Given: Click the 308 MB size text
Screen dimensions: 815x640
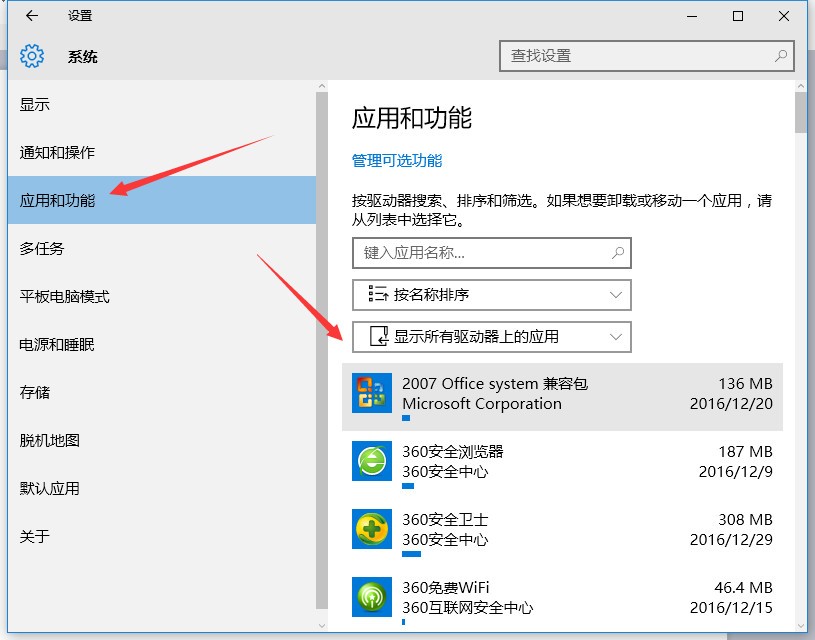Looking at the screenshot, I should pyautogui.click(x=745, y=519).
